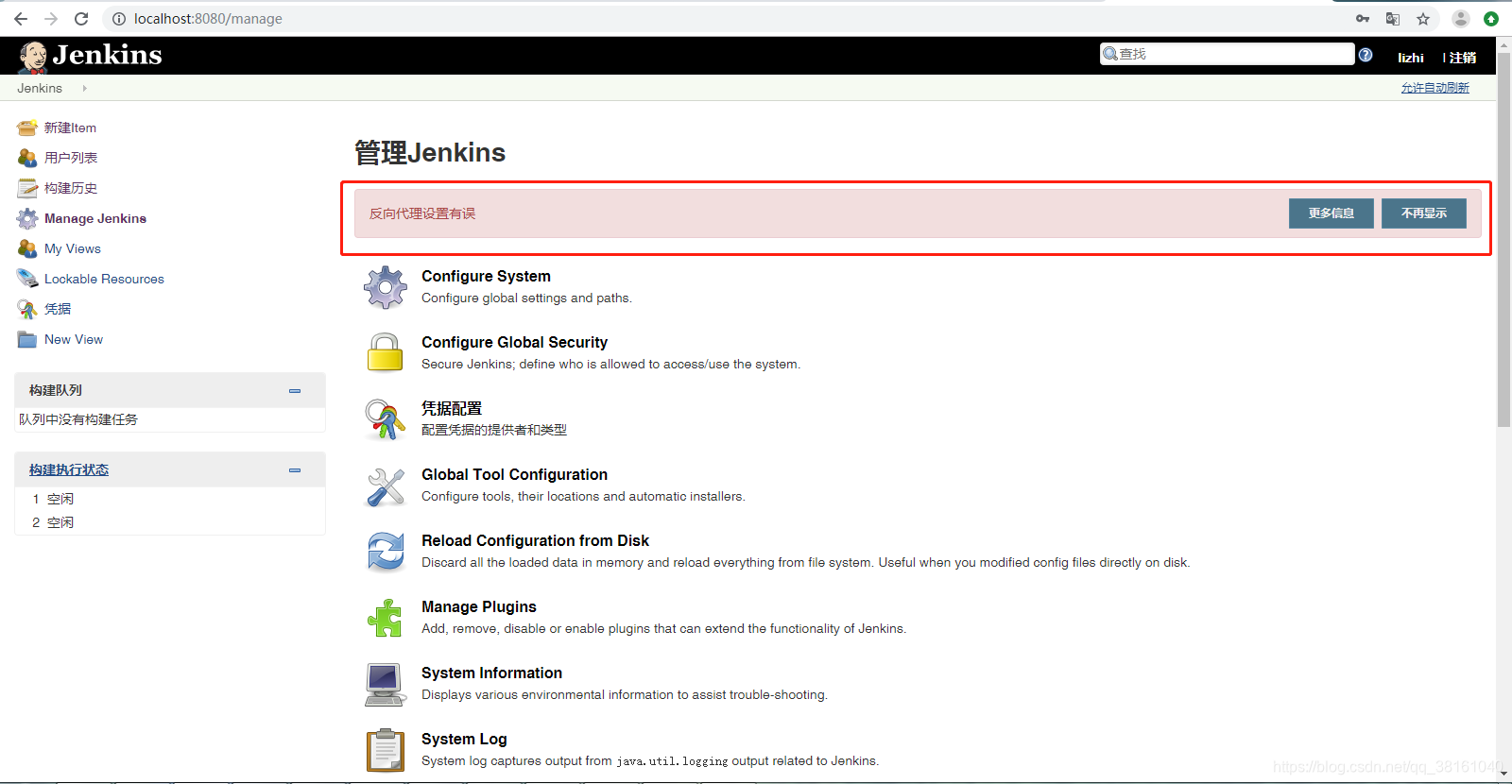Open the new Item package icon

tap(27, 128)
